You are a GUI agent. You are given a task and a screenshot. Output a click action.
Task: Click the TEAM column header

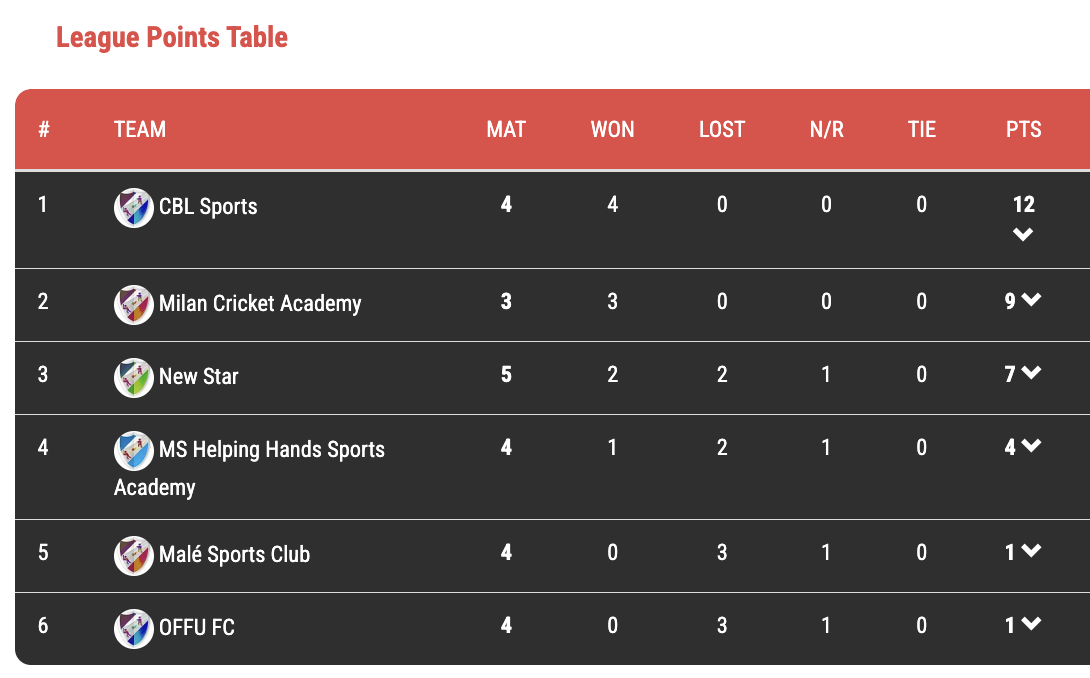140,130
